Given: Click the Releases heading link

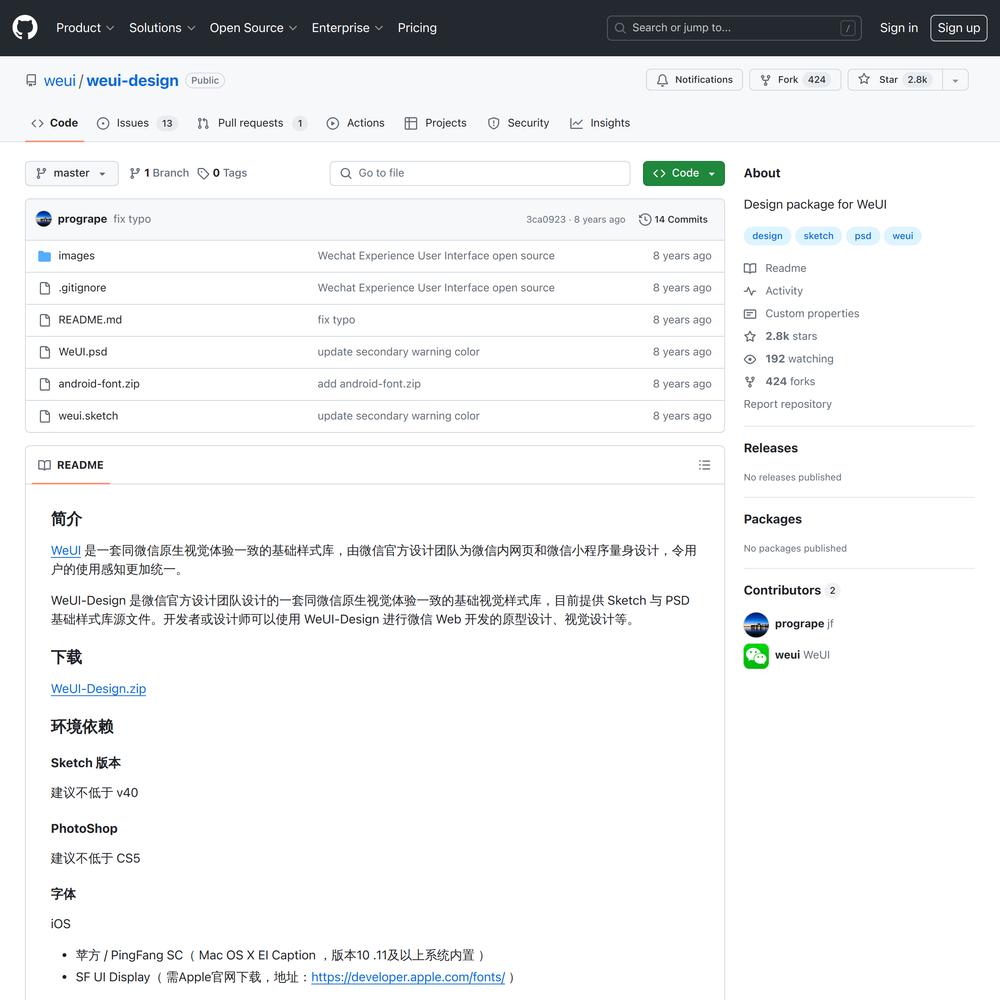Looking at the screenshot, I should point(770,448).
